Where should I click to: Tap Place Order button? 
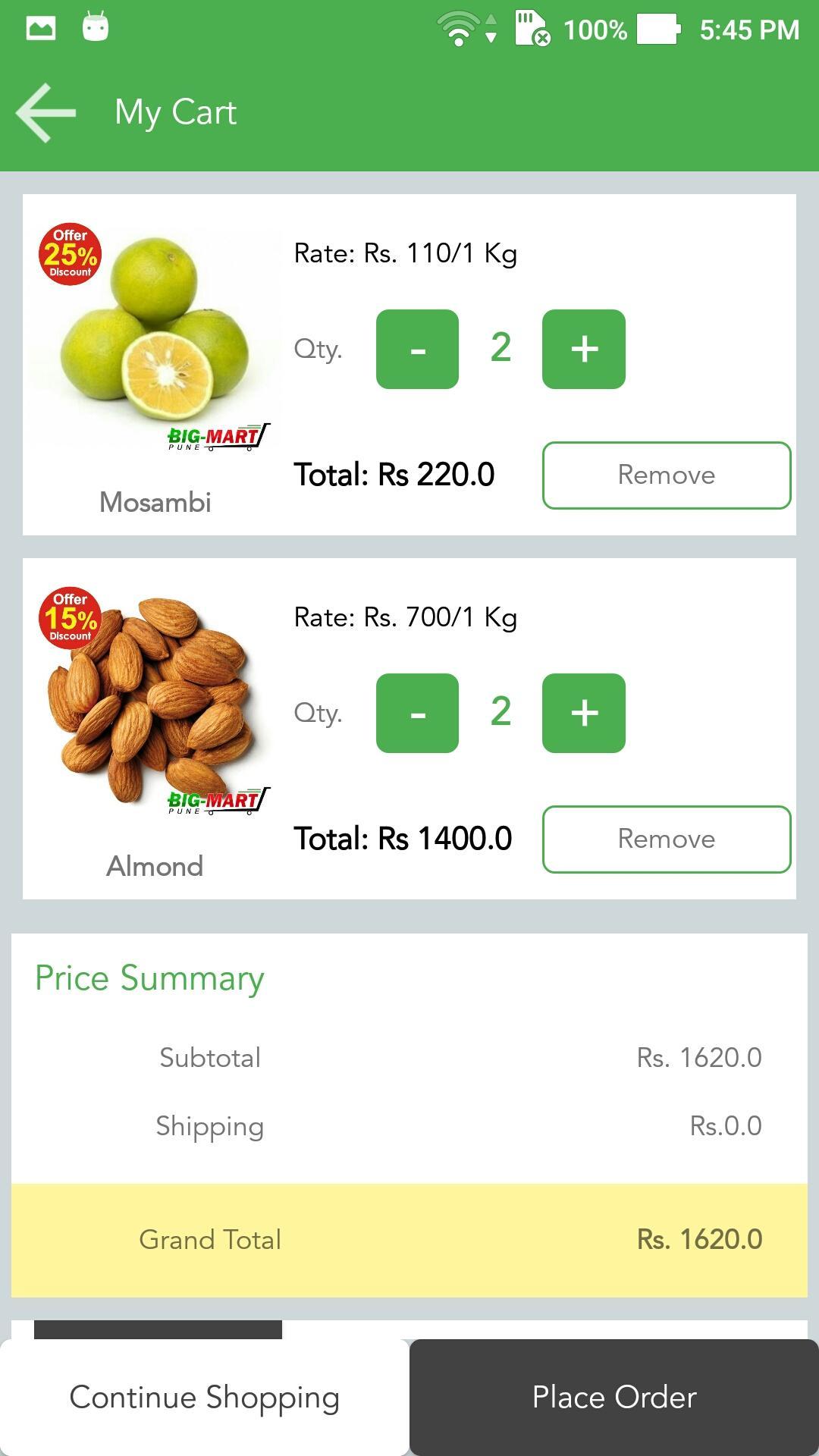[x=614, y=1397]
